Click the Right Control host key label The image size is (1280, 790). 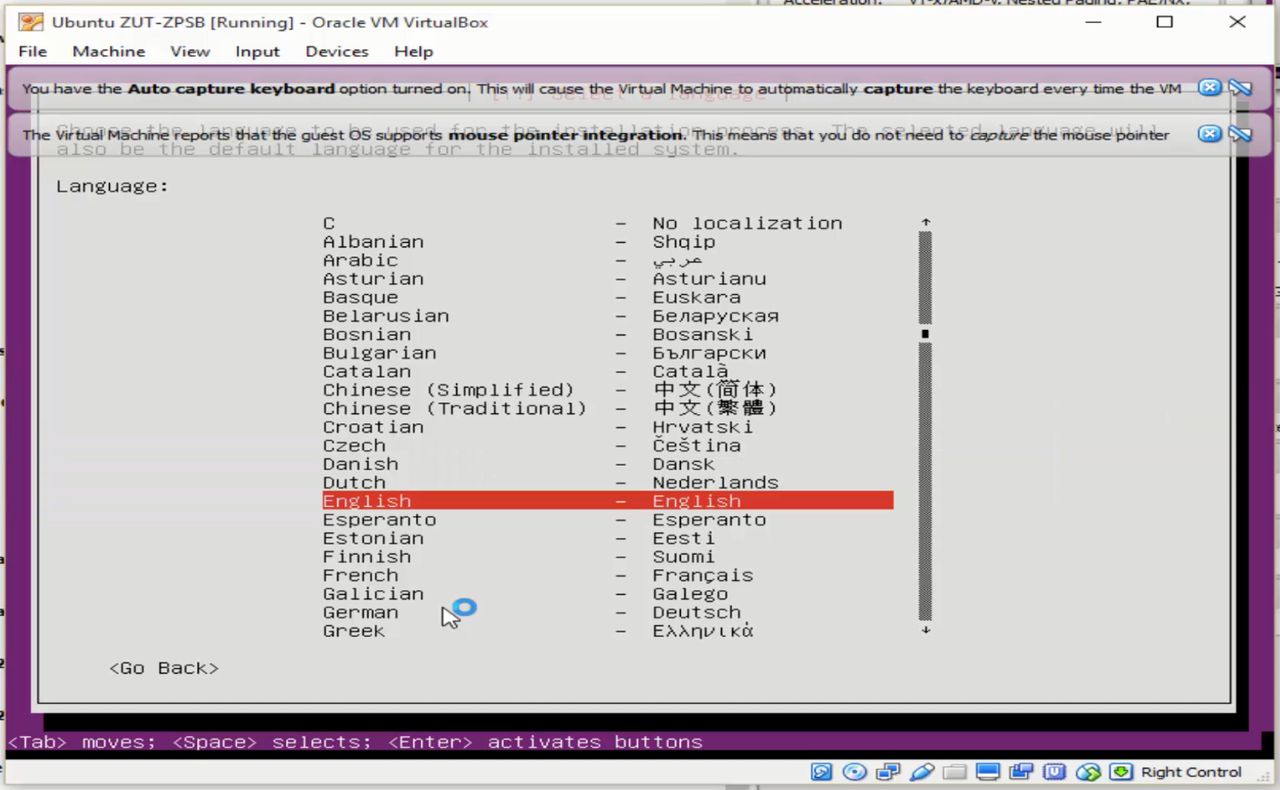pyautogui.click(x=1191, y=772)
